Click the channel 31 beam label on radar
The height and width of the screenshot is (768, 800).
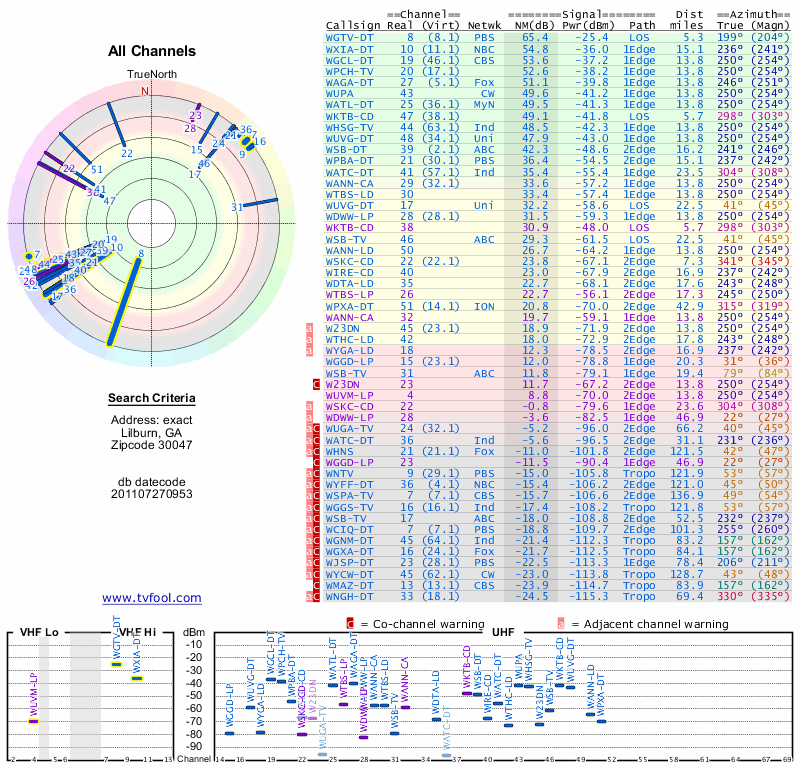click(x=237, y=207)
